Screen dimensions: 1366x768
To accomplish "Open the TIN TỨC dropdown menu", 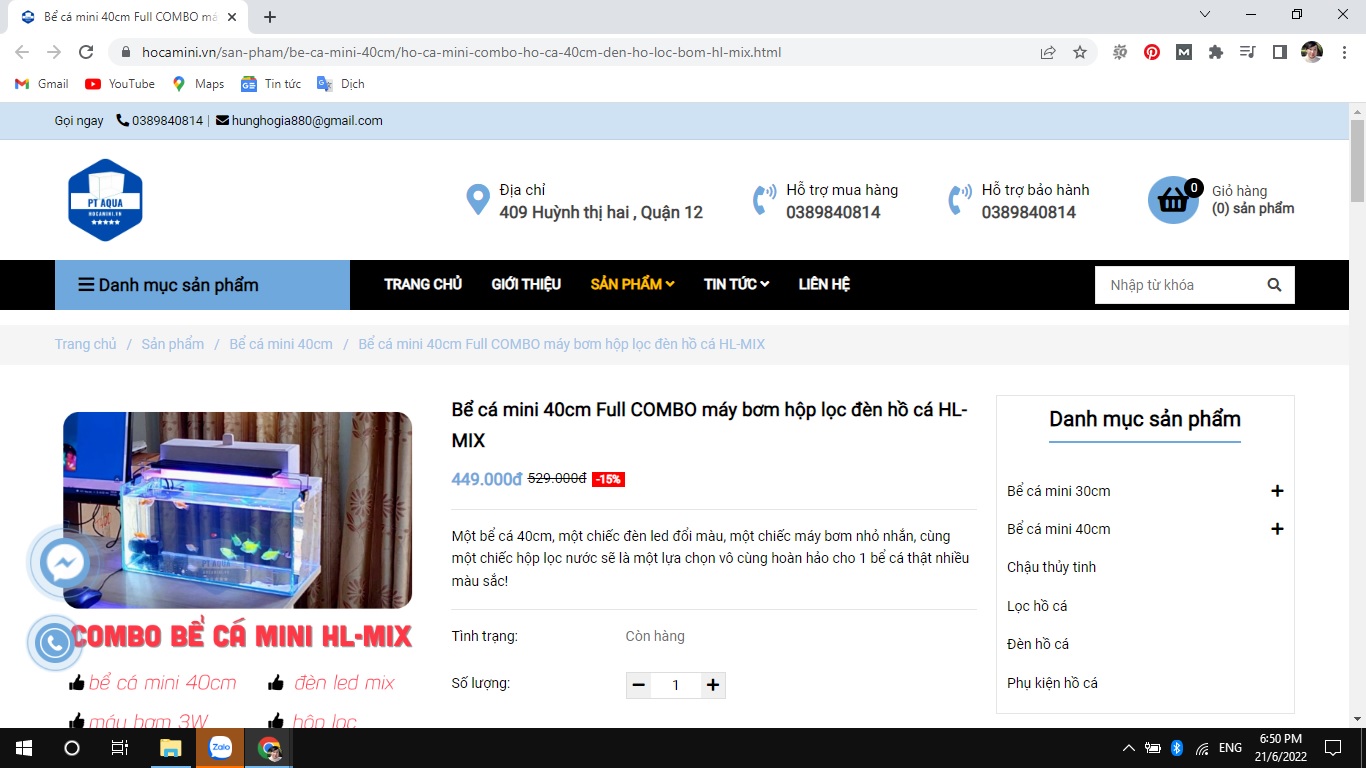I will coord(736,284).
